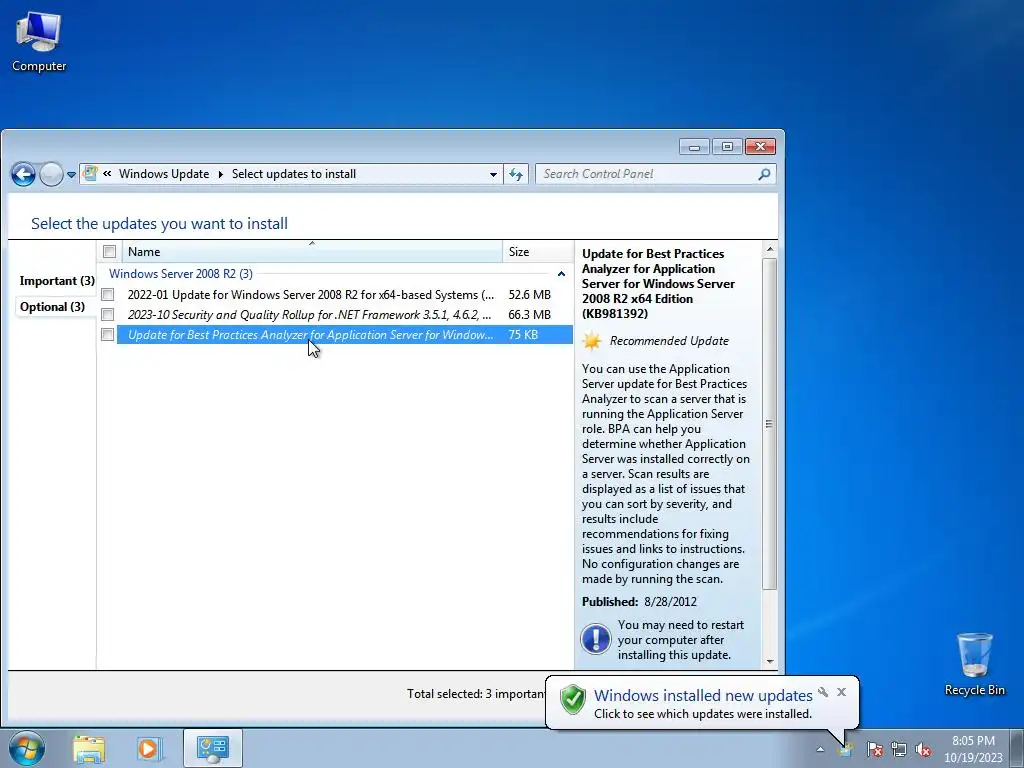Click the 66.3 MB size value

pos(530,315)
